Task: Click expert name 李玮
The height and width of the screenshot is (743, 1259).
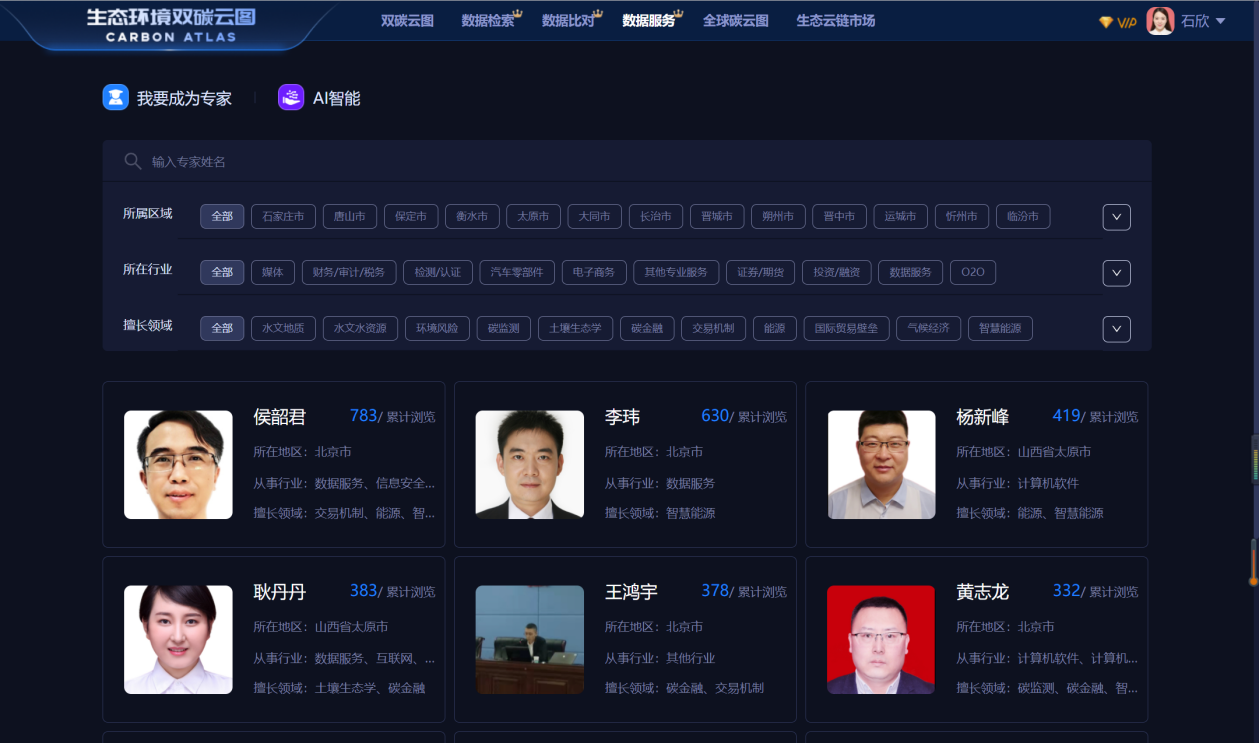Action: click(x=622, y=417)
